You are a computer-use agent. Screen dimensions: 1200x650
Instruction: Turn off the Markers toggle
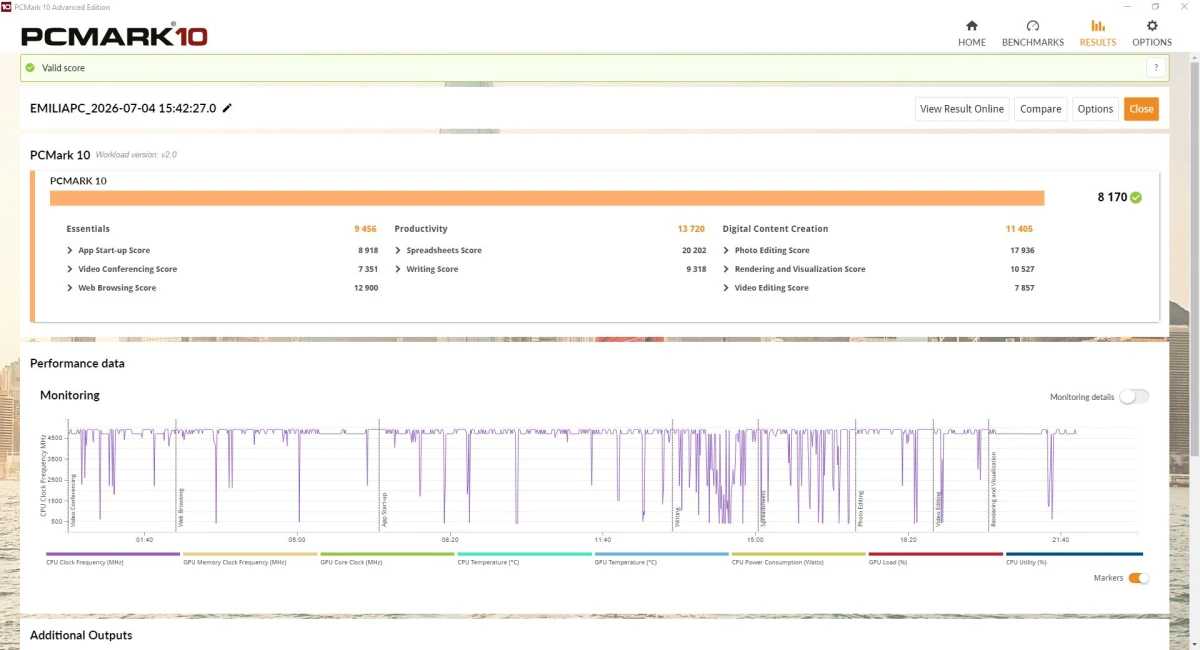(x=1138, y=578)
